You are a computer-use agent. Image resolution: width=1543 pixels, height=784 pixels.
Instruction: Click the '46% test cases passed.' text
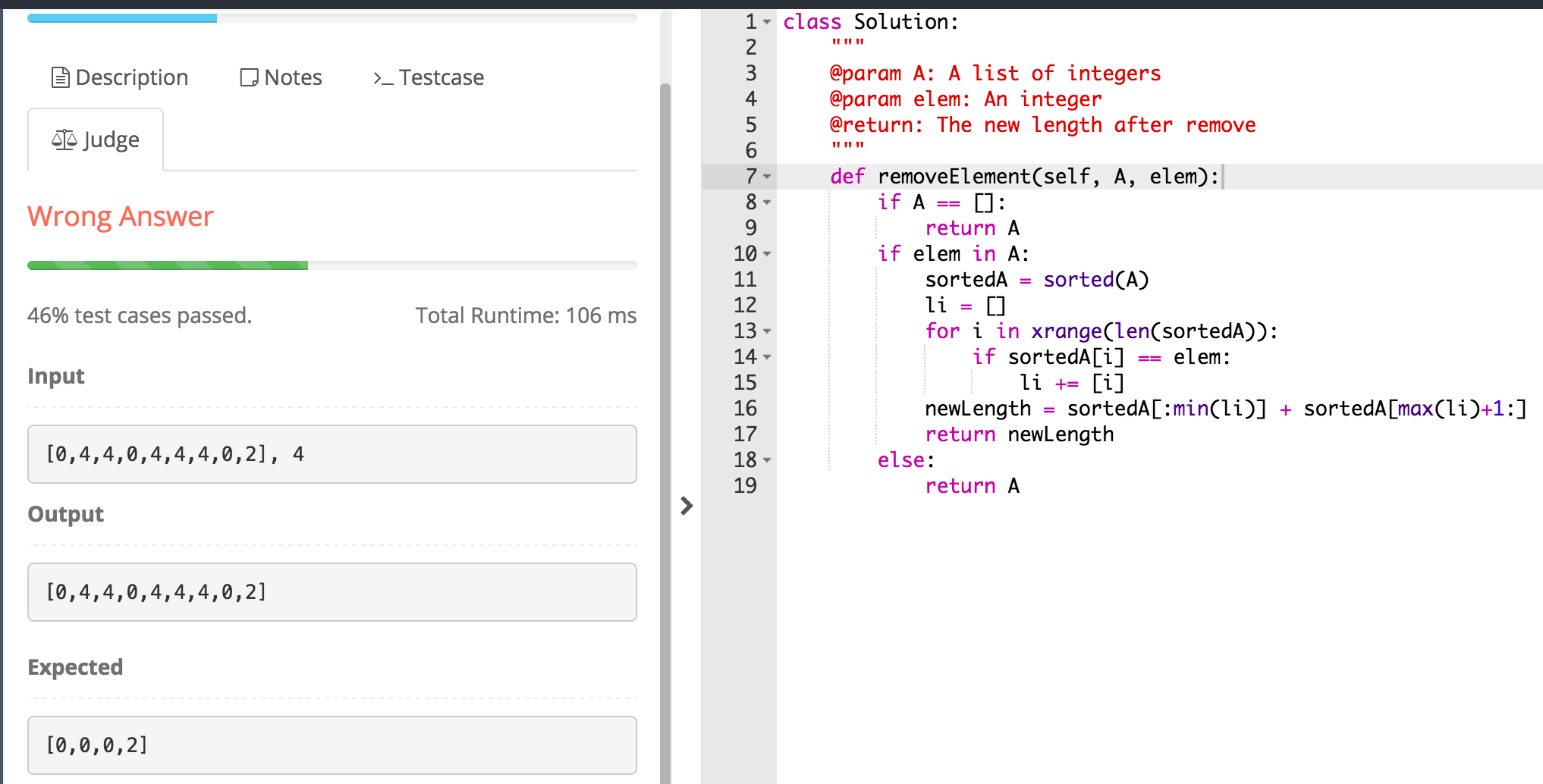point(140,315)
